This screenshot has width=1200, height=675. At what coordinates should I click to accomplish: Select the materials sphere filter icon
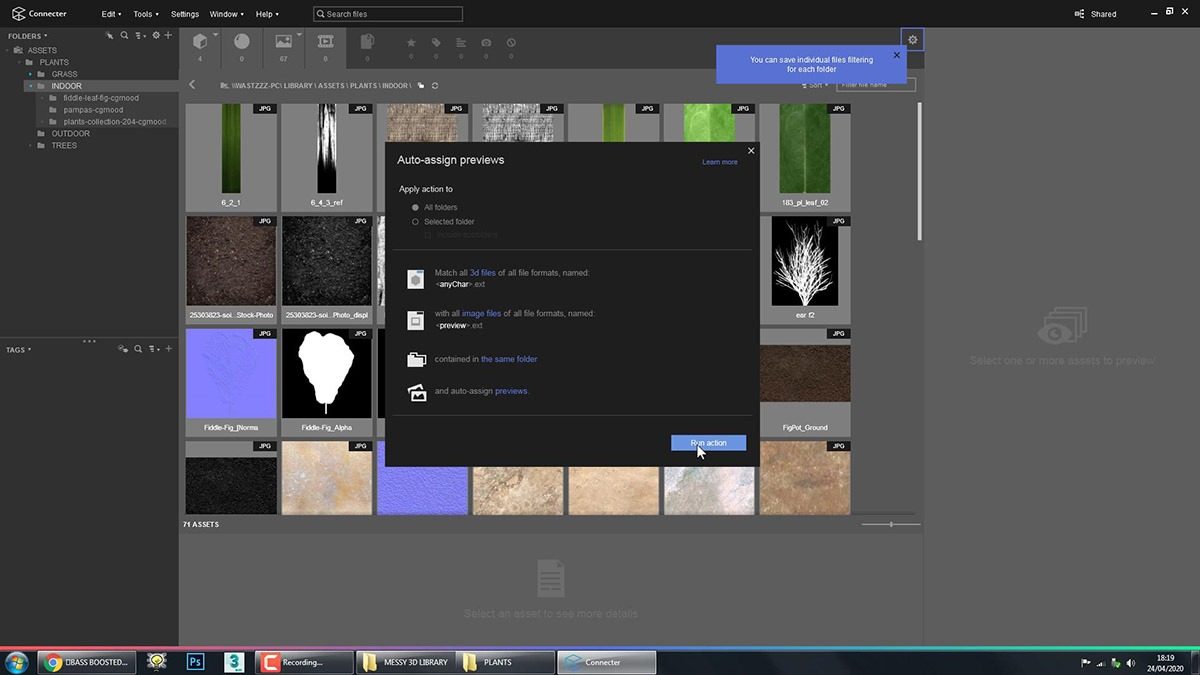242,41
